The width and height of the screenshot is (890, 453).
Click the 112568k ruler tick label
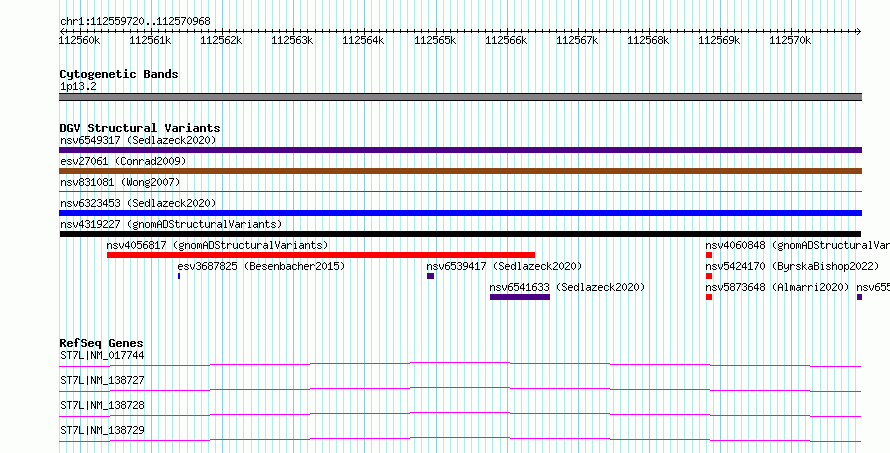[x=648, y=40]
